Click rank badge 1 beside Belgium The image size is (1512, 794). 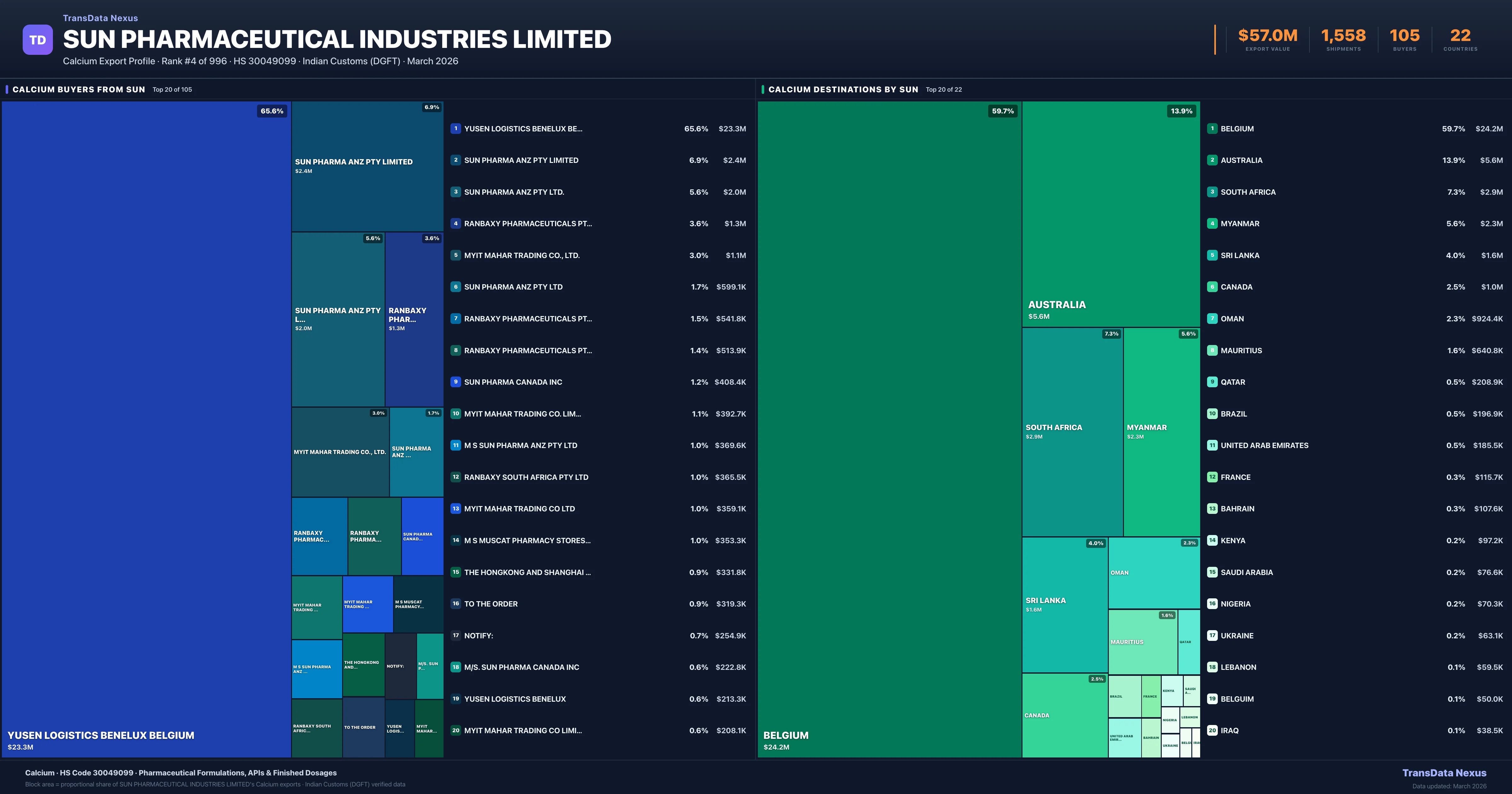1212,129
